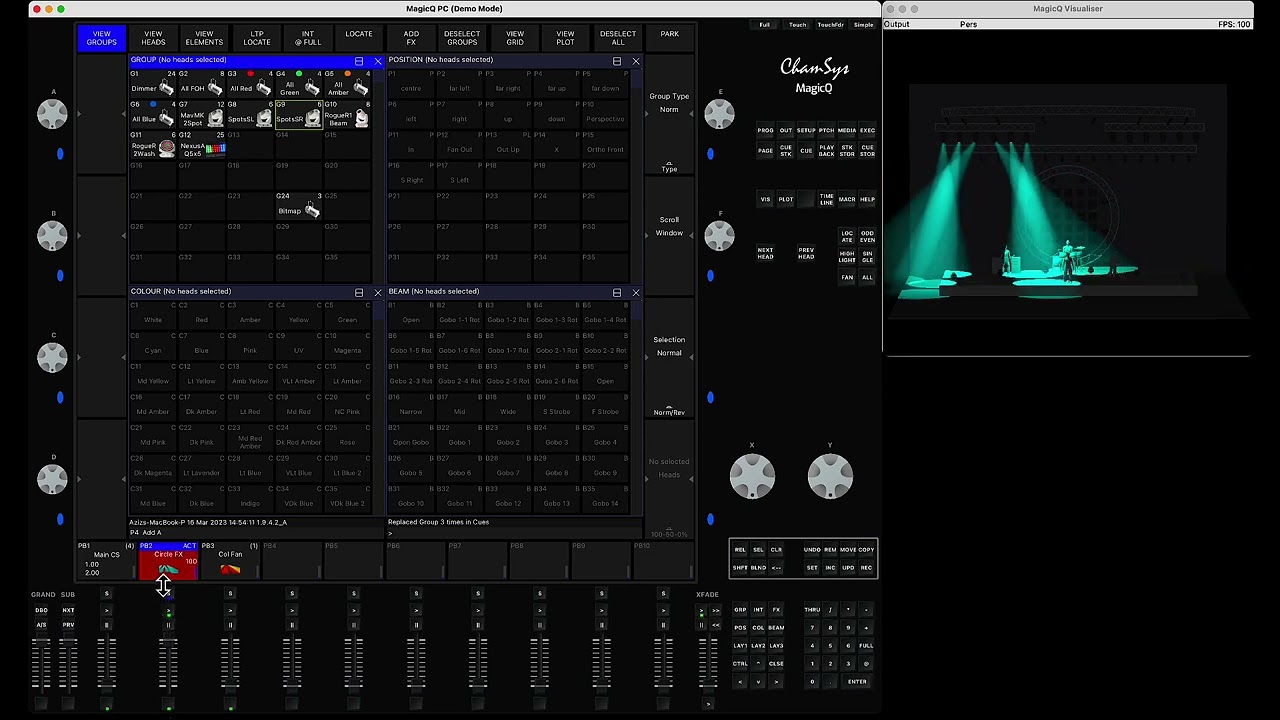Select the G9 SpotsSR group
Image resolution: width=1280 pixels, height=720 pixels.
tap(300, 115)
